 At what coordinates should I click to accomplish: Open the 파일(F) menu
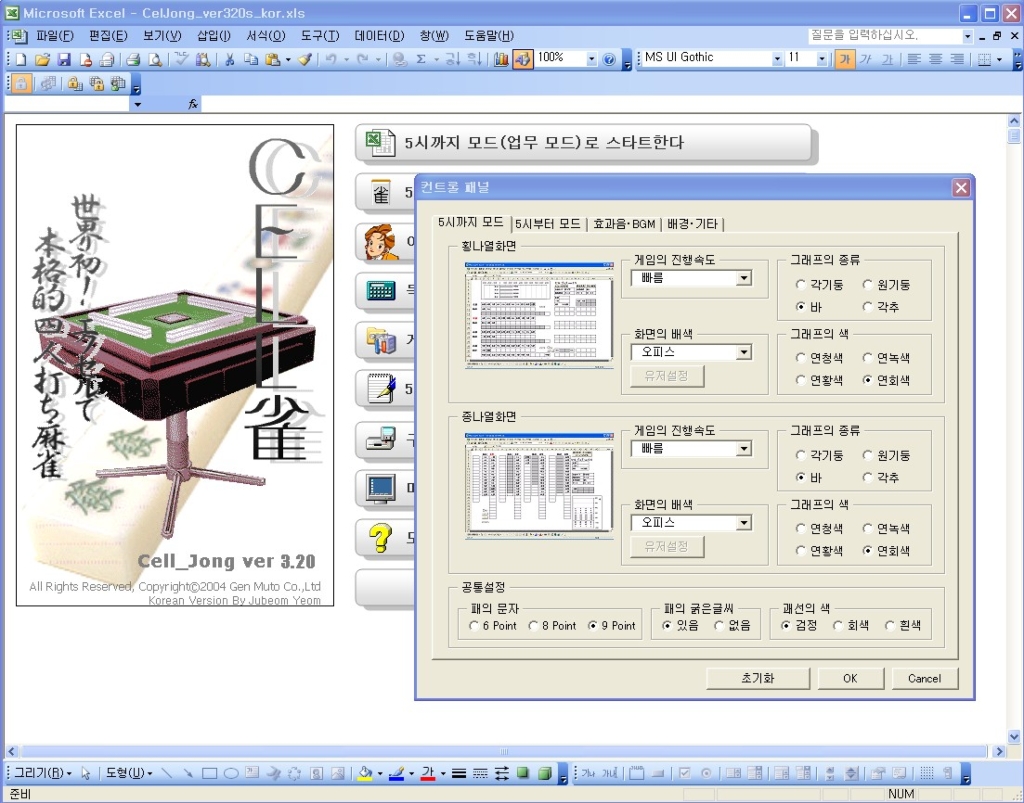[x=55, y=36]
